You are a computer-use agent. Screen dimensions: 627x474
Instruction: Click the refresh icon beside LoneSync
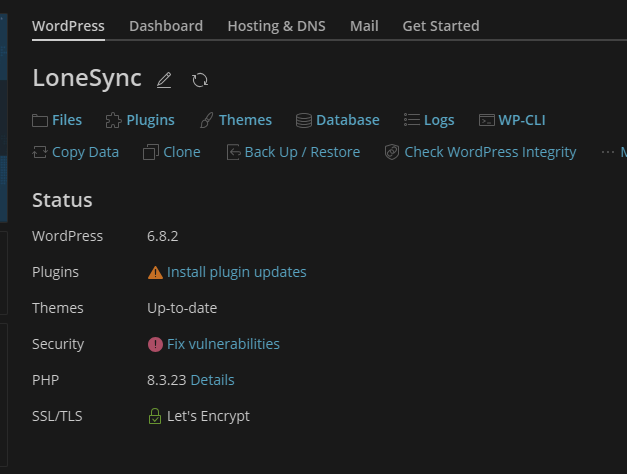[x=200, y=80]
